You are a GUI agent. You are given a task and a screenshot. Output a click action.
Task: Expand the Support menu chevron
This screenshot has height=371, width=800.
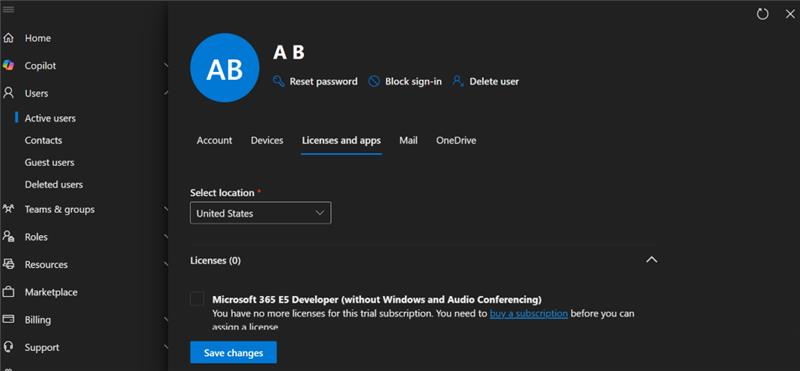(x=166, y=347)
